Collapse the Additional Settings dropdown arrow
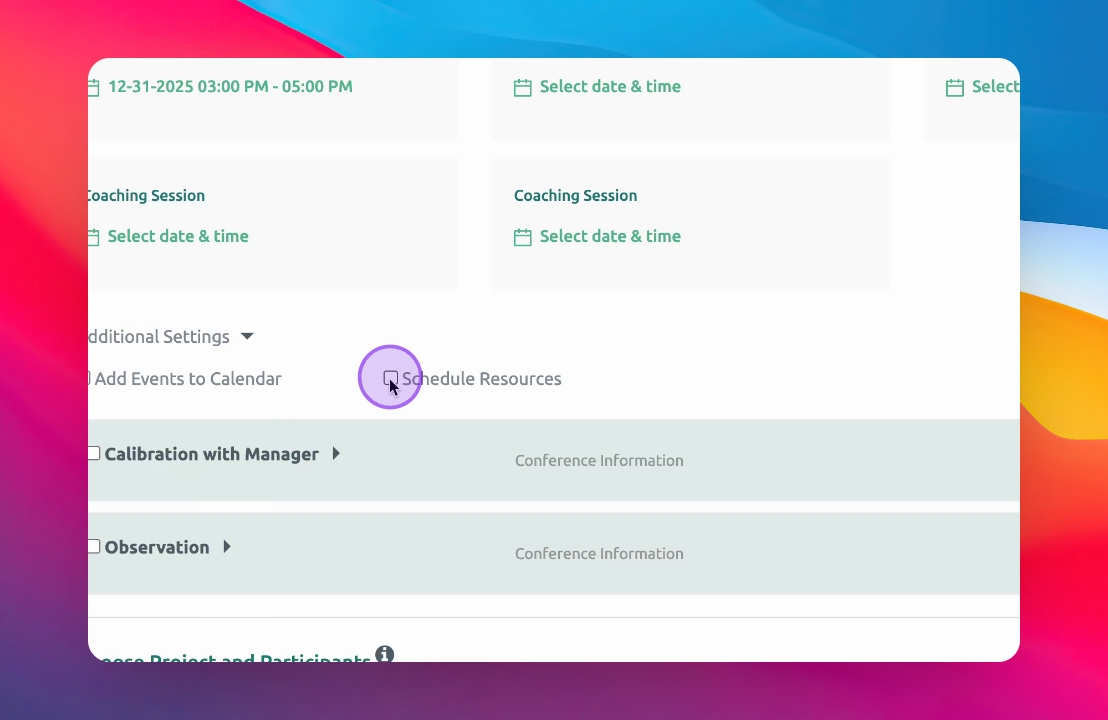The image size is (1108, 720). (x=247, y=336)
